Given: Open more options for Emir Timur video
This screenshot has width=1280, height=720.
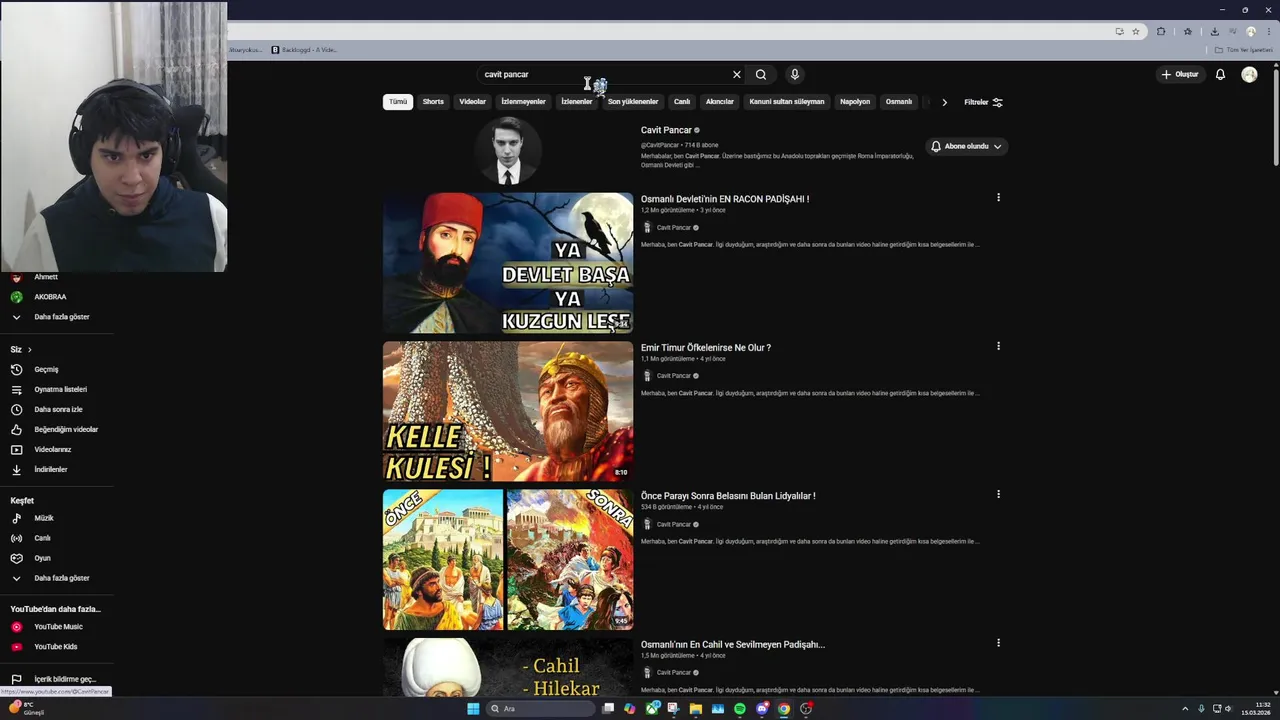Looking at the screenshot, I should pyautogui.click(x=998, y=346).
